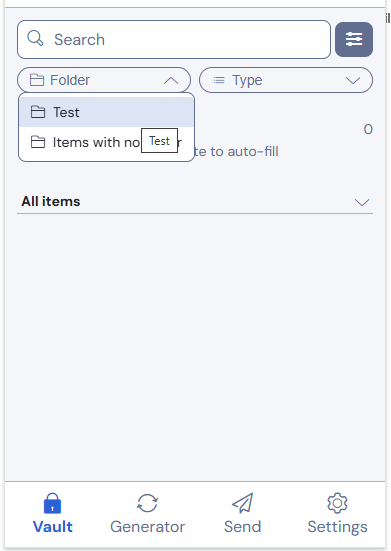Click the Test folder icon
The image size is (391, 551).
[38, 112]
